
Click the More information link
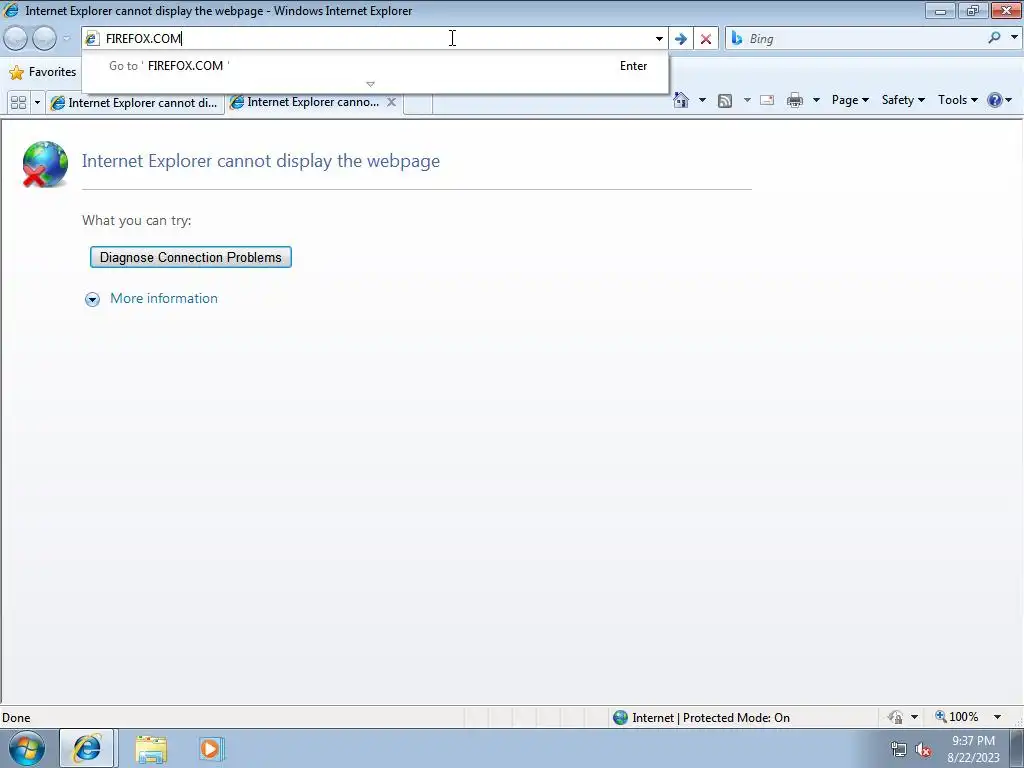(164, 298)
